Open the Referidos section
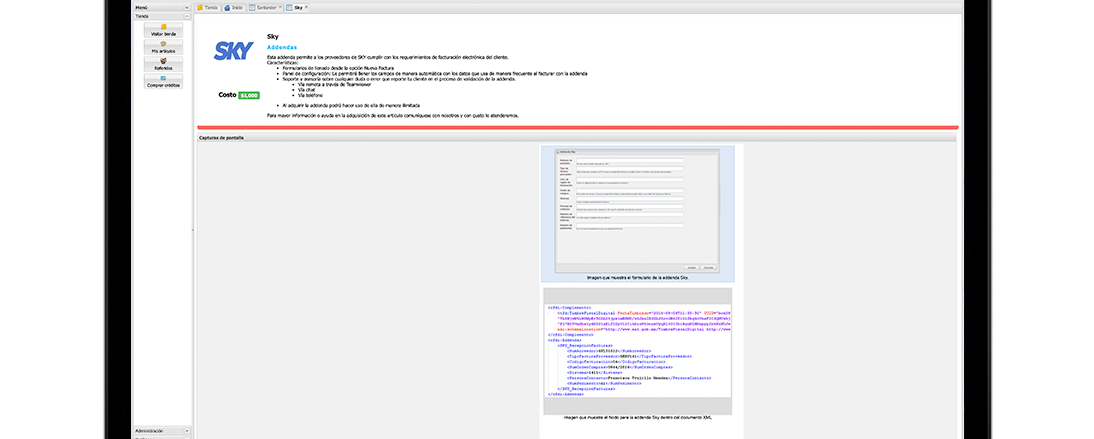 coord(163,64)
